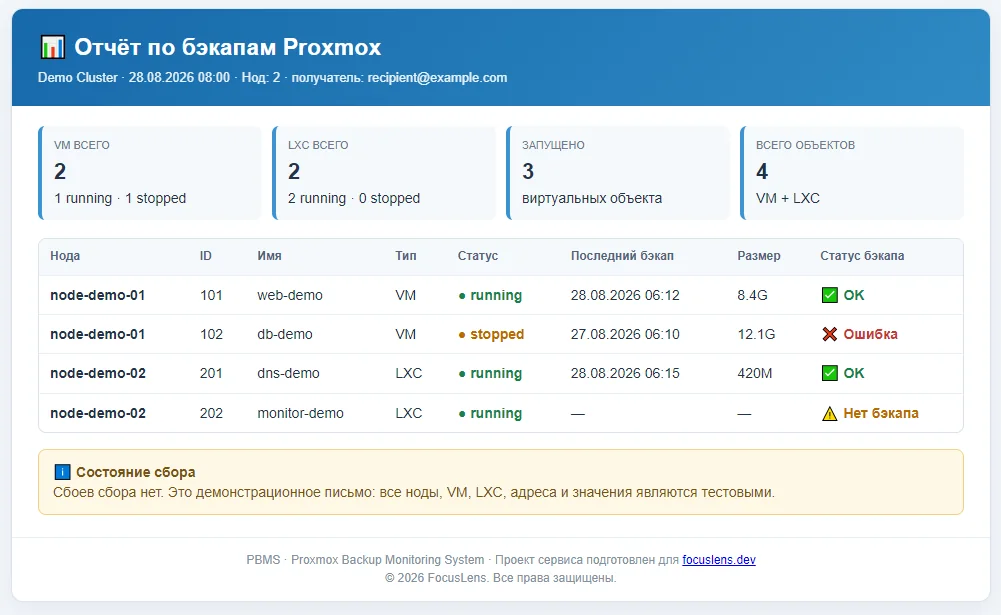The width and height of the screenshot is (1001, 615).
Task: Click the 'виртуальных объекта' caption
Action: 592,198
